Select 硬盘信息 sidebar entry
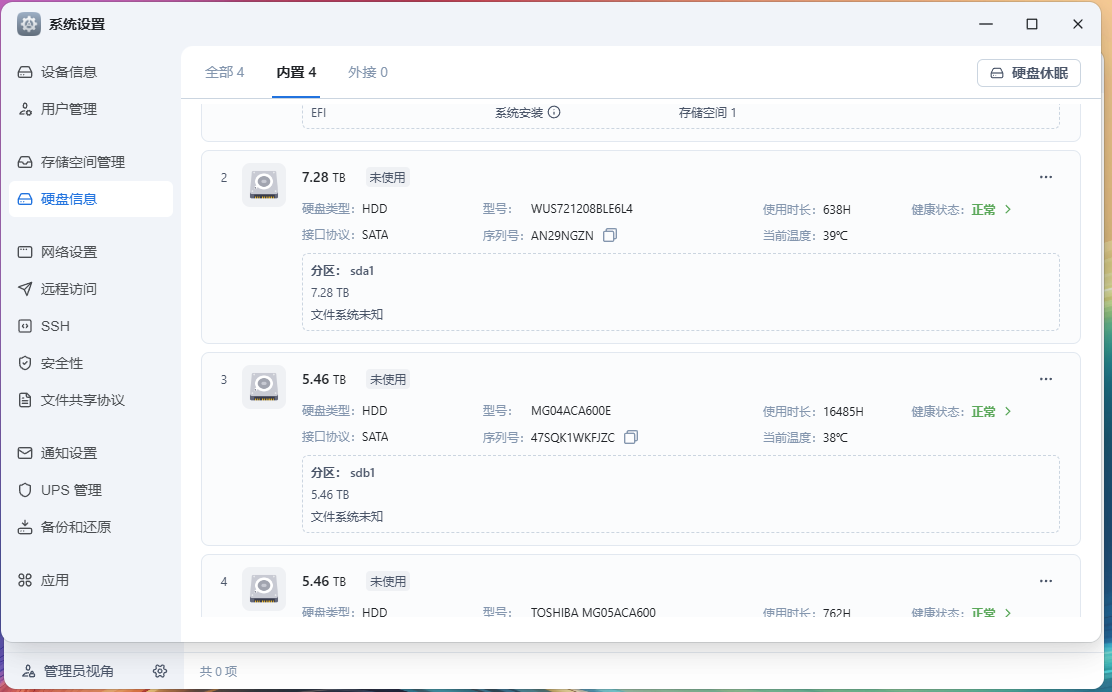Image resolution: width=1112 pixels, height=692 pixels. 91,199
